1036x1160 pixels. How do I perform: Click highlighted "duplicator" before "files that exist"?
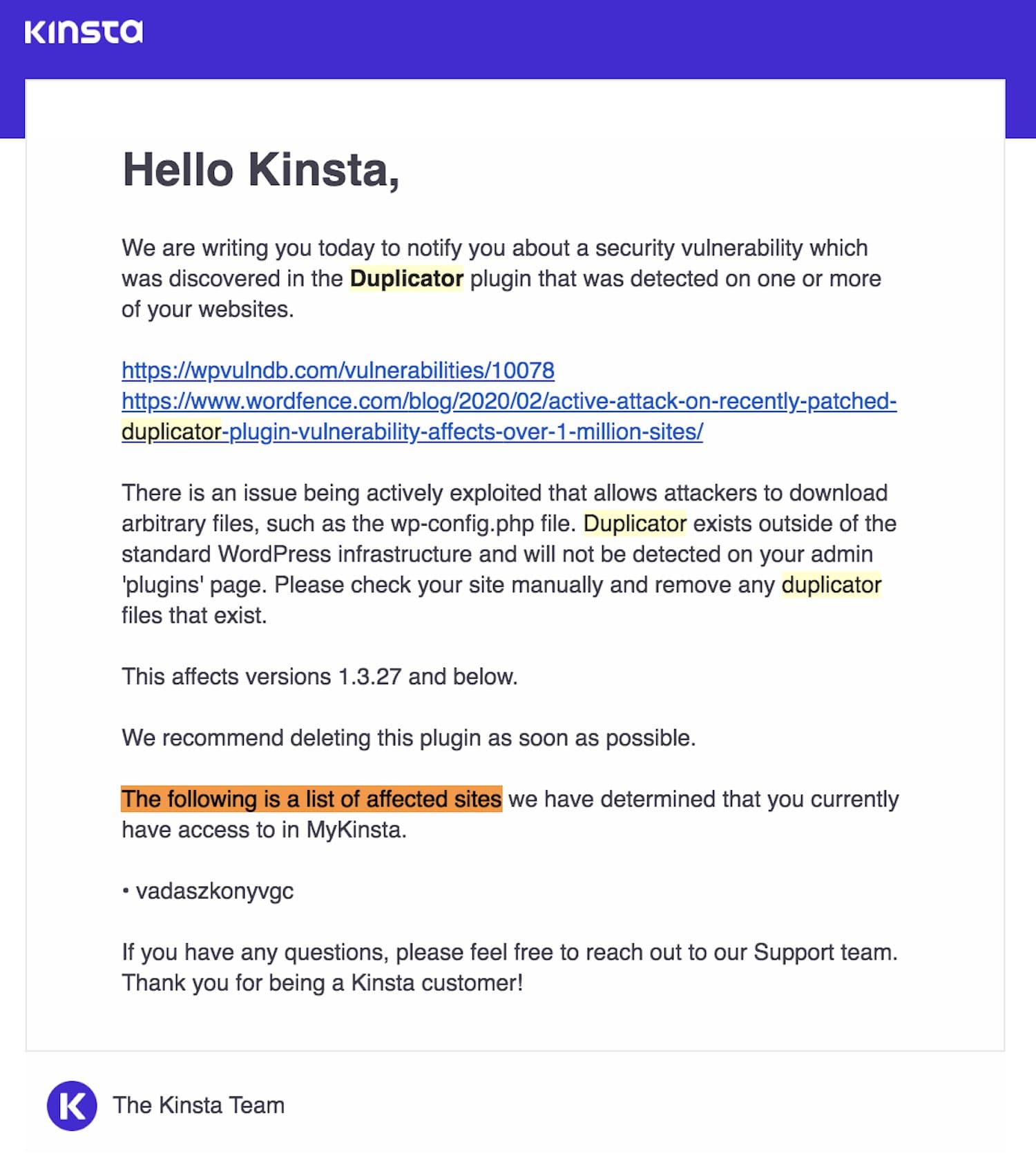coord(831,586)
